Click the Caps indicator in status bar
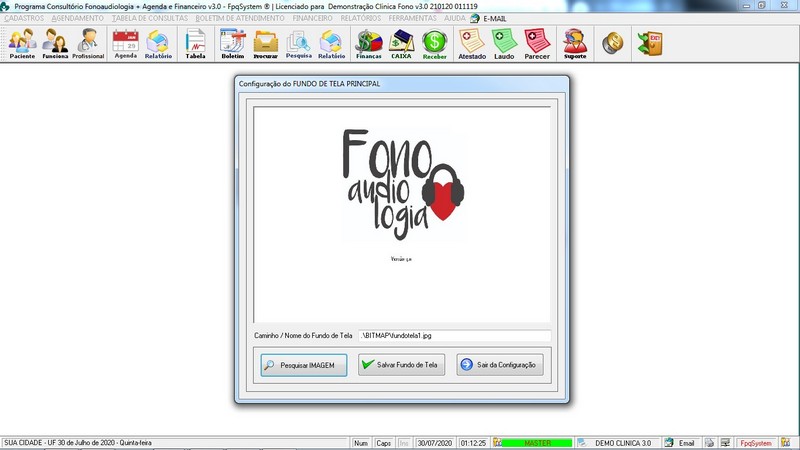 [x=383, y=443]
